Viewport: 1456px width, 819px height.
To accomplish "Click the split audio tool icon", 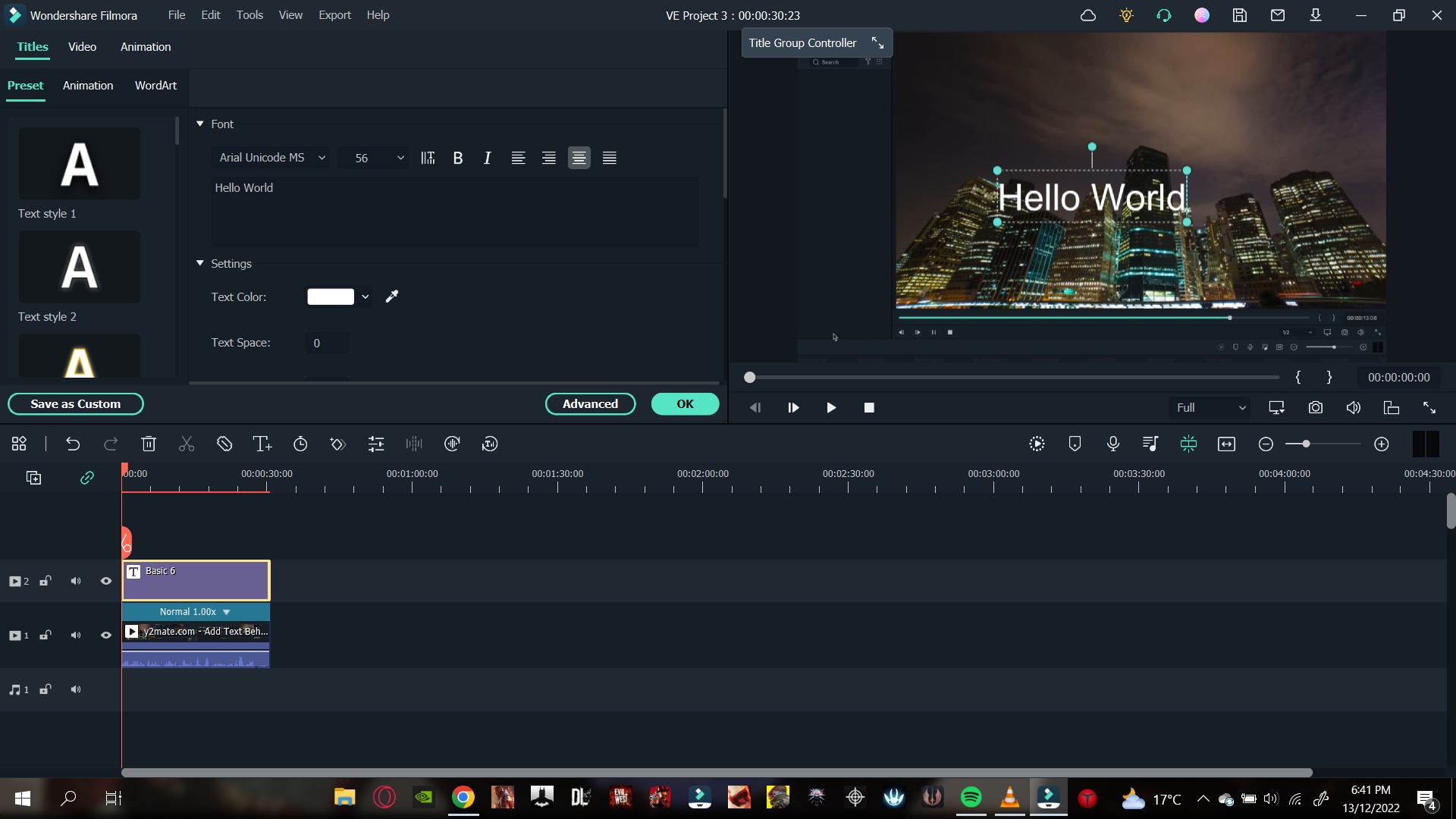I will pyautogui.click(x=415, y=445).
